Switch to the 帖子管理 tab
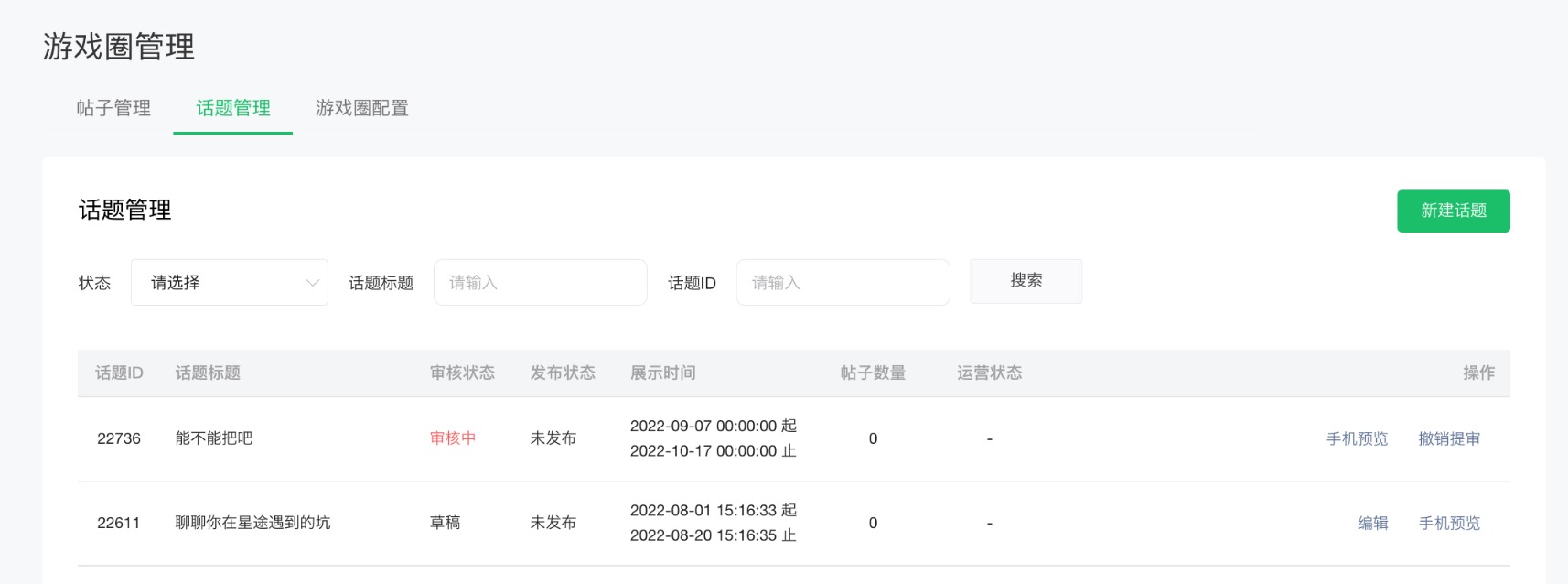This screenshot has width=1568, height=584. (113, 108)
